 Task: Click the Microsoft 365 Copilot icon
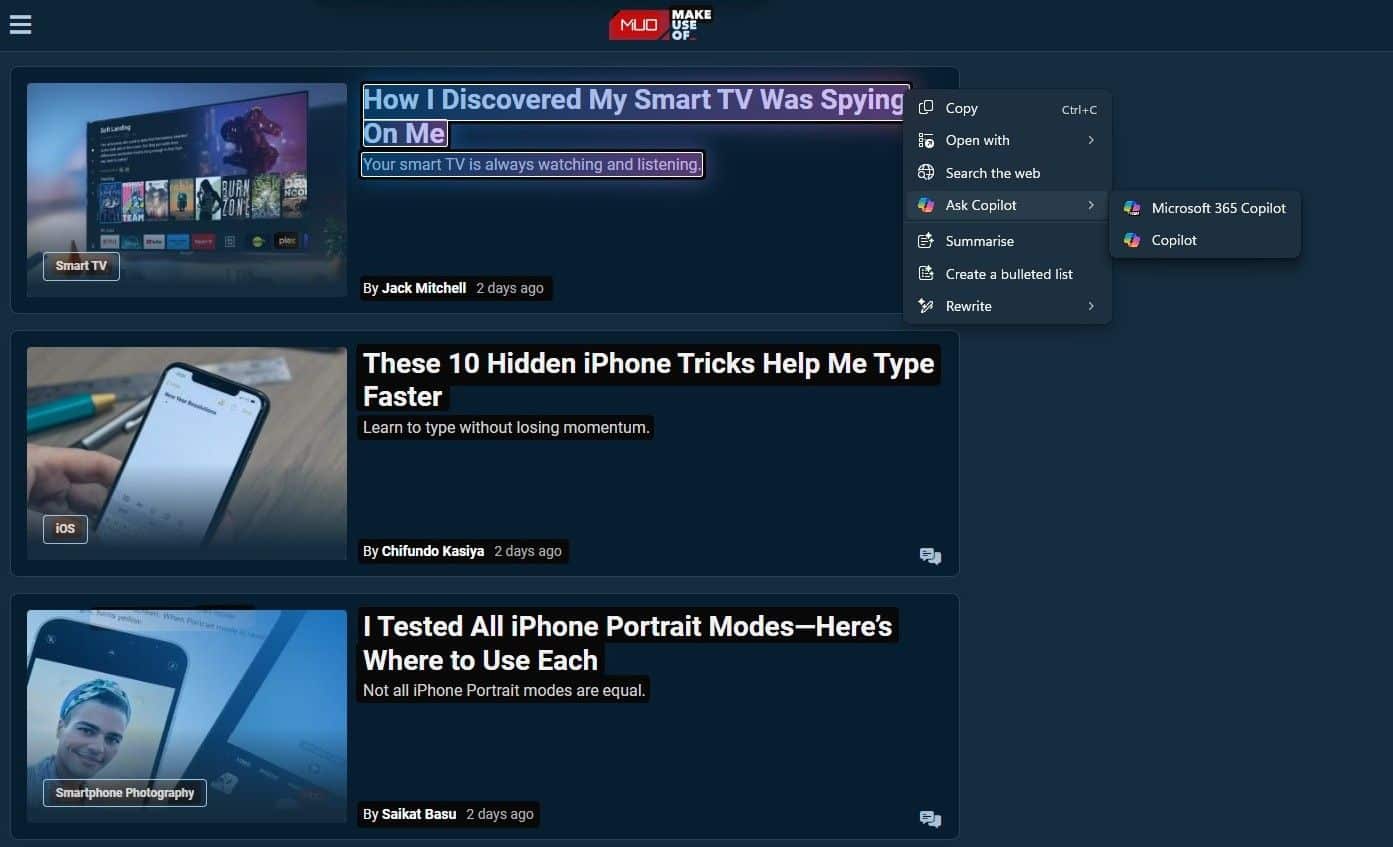(x=1132, y=208)
